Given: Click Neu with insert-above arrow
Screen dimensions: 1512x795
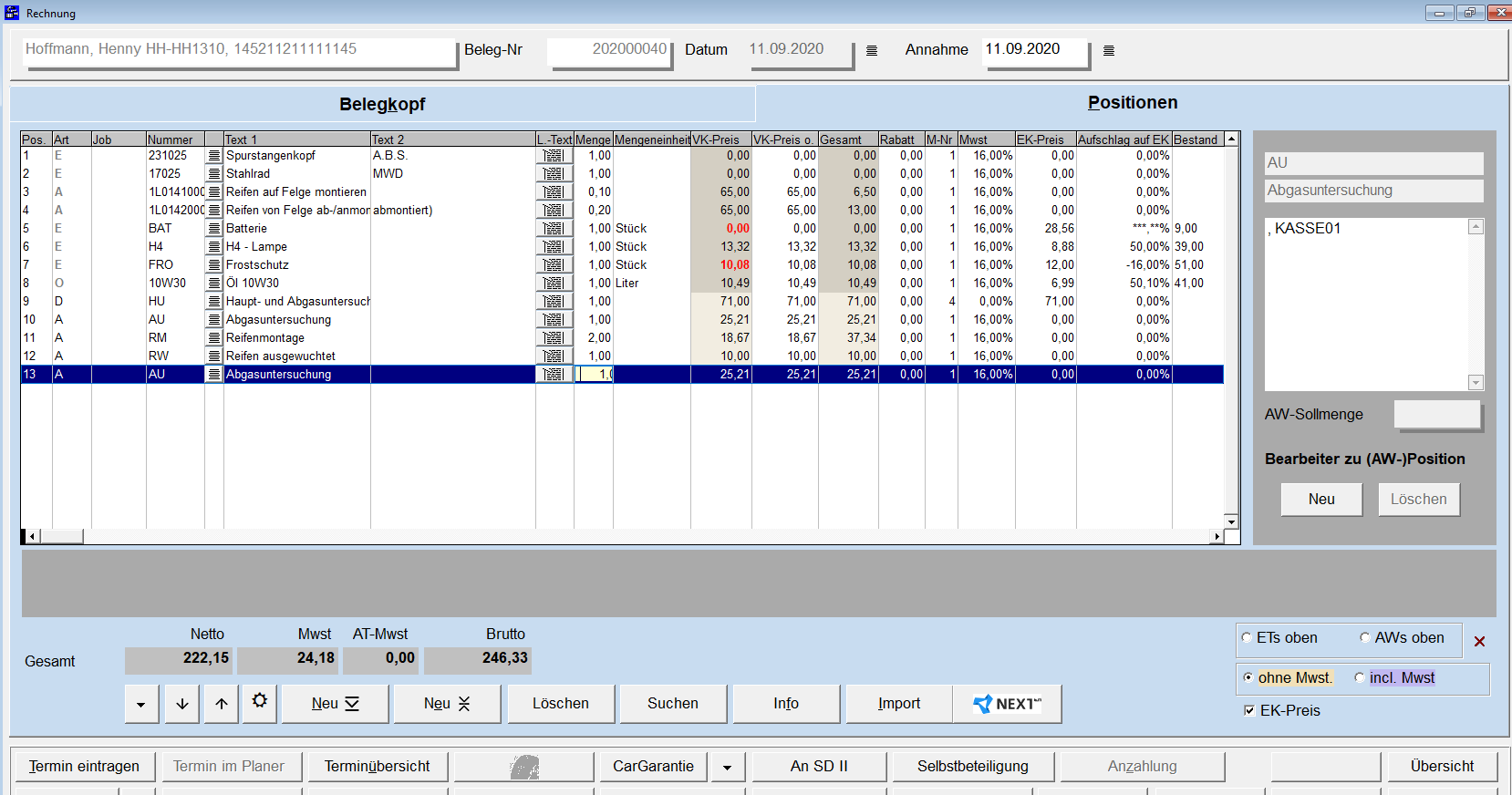Looking at the screenshot, I should pyautogui.click(x=447, y=704).
